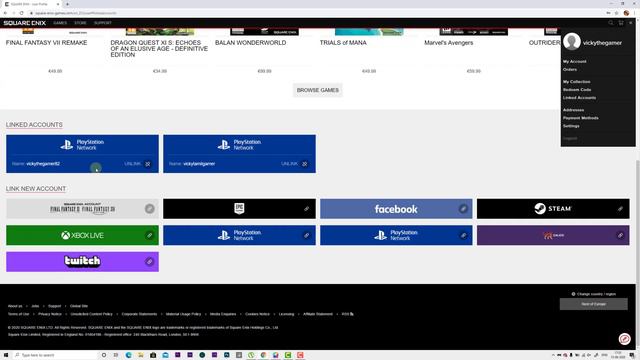Reload the page with the browser refresh icon
The width and height of the screenshot is (640, 360).
click(x=21, y=13)
